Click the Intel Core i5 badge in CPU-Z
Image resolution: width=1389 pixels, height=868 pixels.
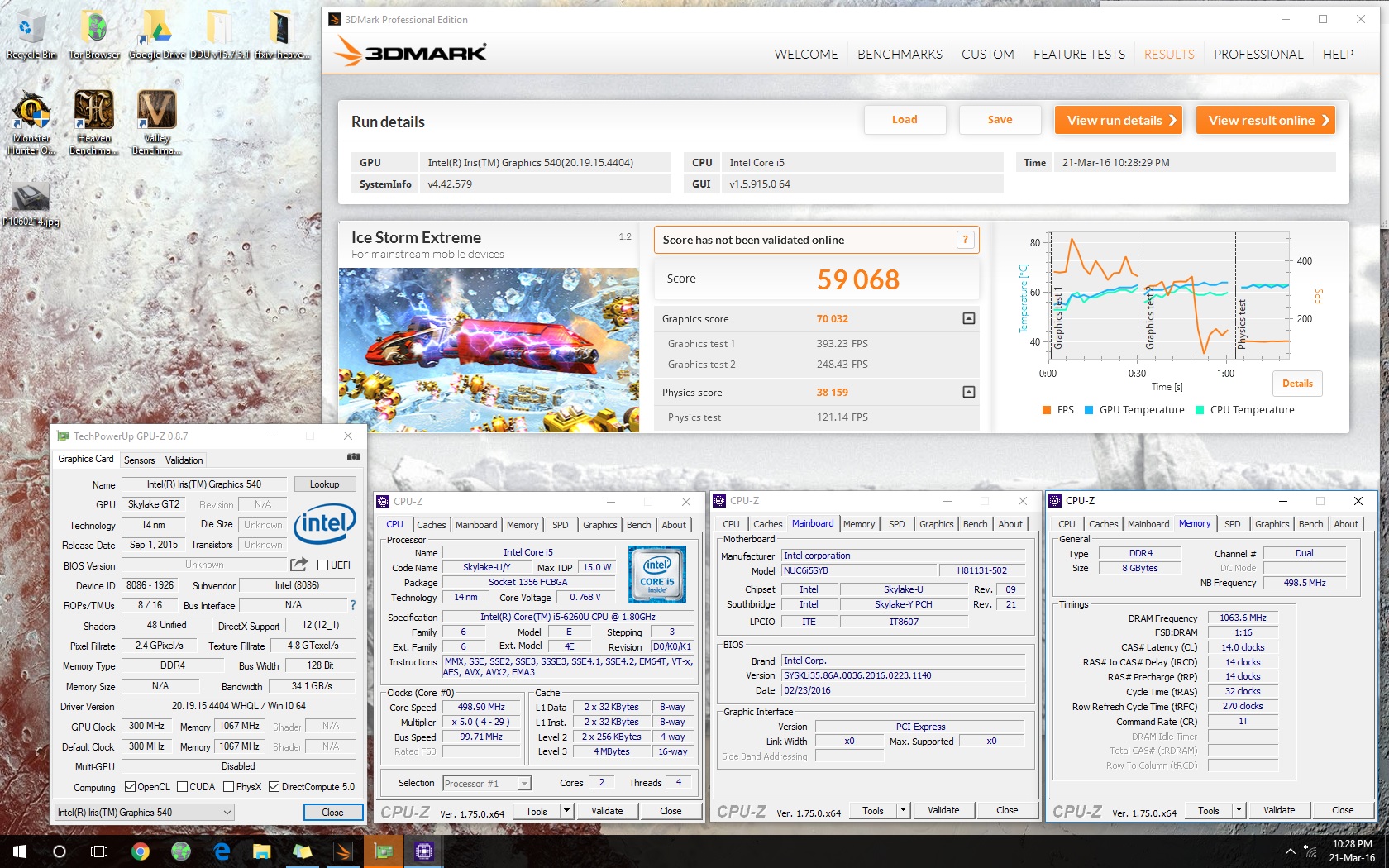[657, 575]
